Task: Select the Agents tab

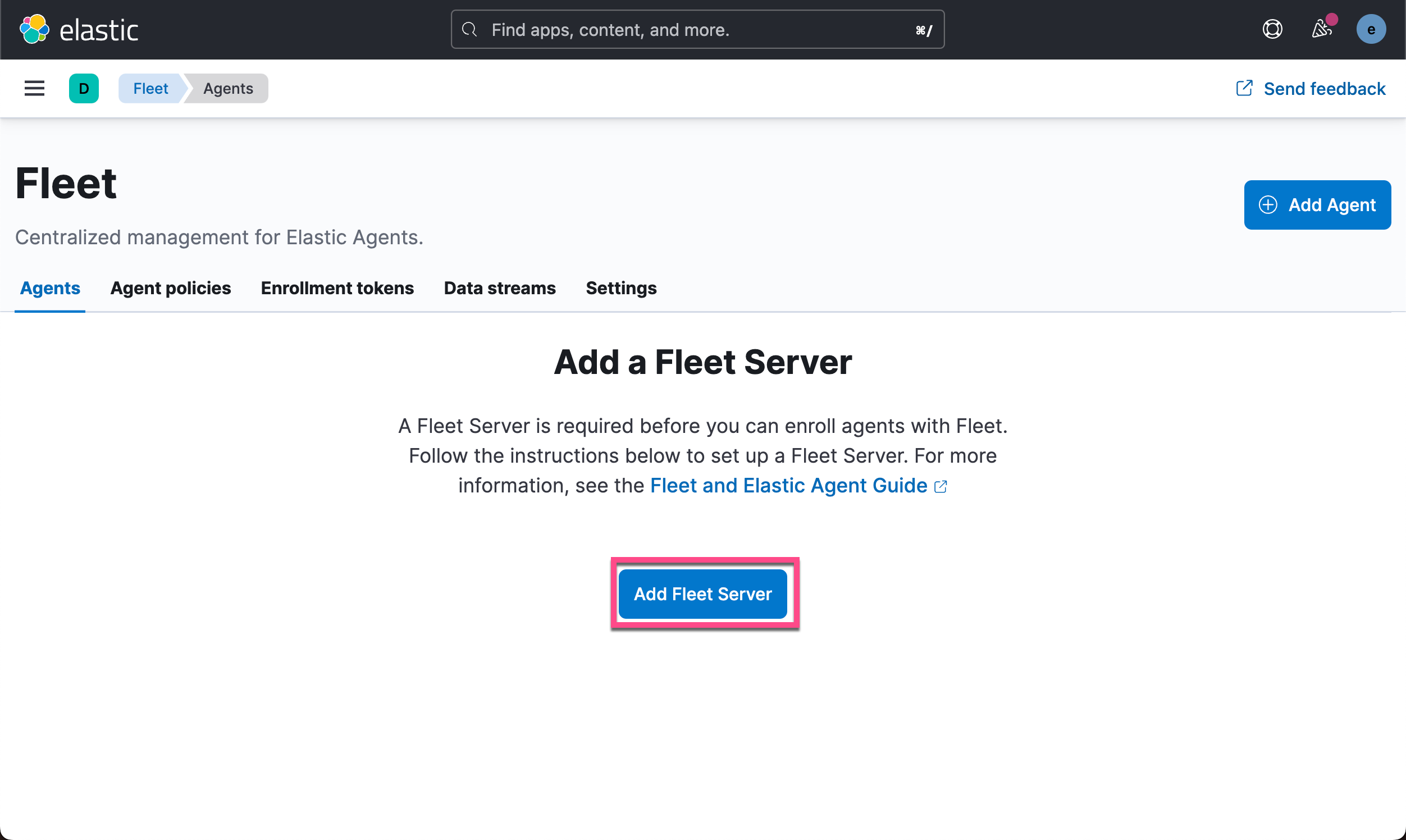Action: click(x=50, y=288)
